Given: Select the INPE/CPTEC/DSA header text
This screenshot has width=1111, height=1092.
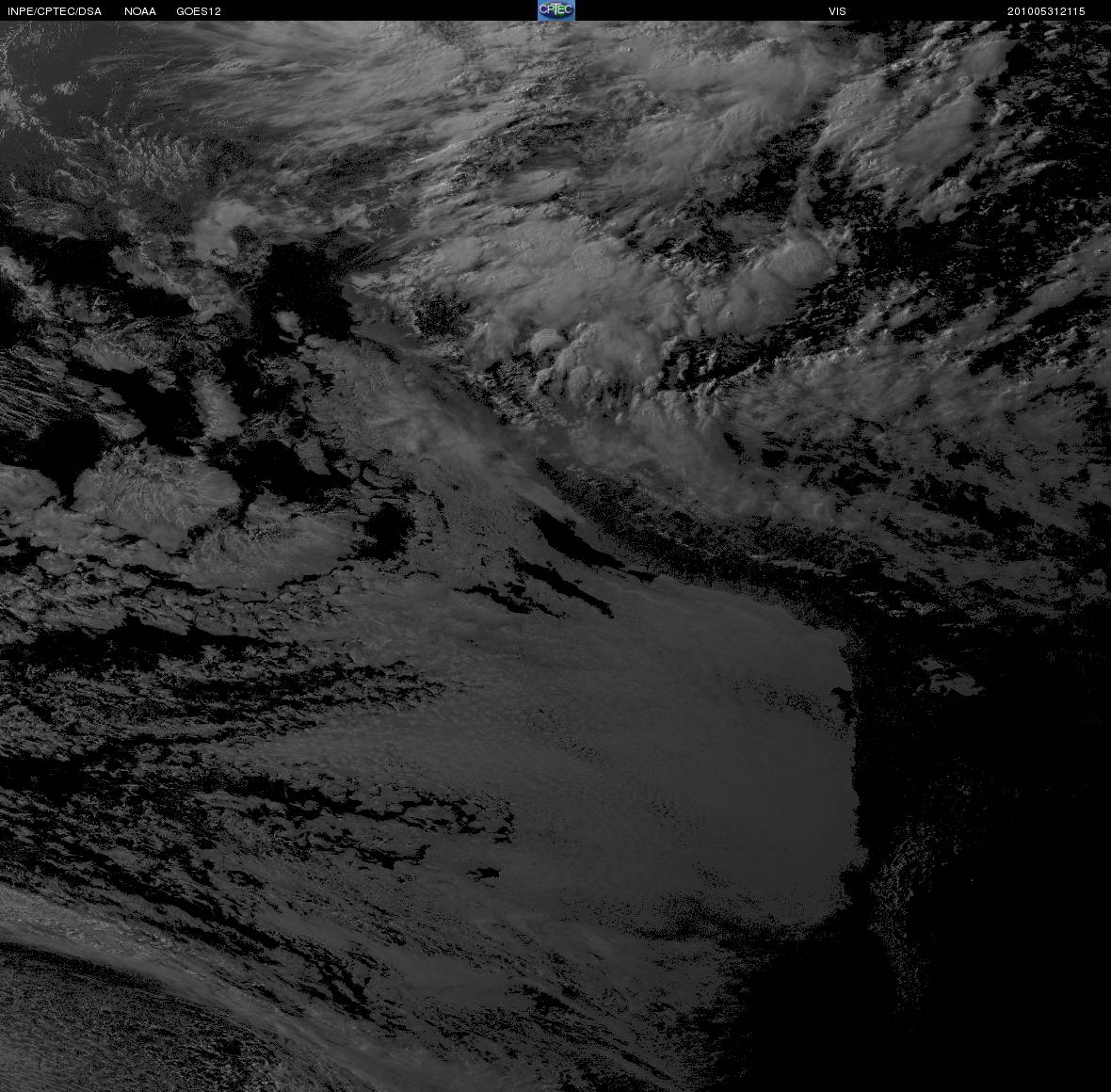Looking at the screenshot, I should [x=55, y=11].
